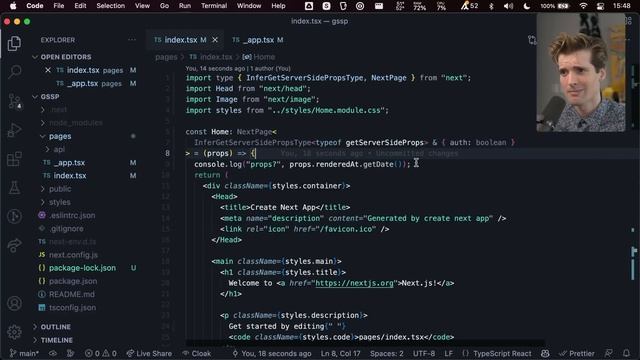Open Run and Debug view
Viewport: 640px width, 360px height.
coord(14,130)
